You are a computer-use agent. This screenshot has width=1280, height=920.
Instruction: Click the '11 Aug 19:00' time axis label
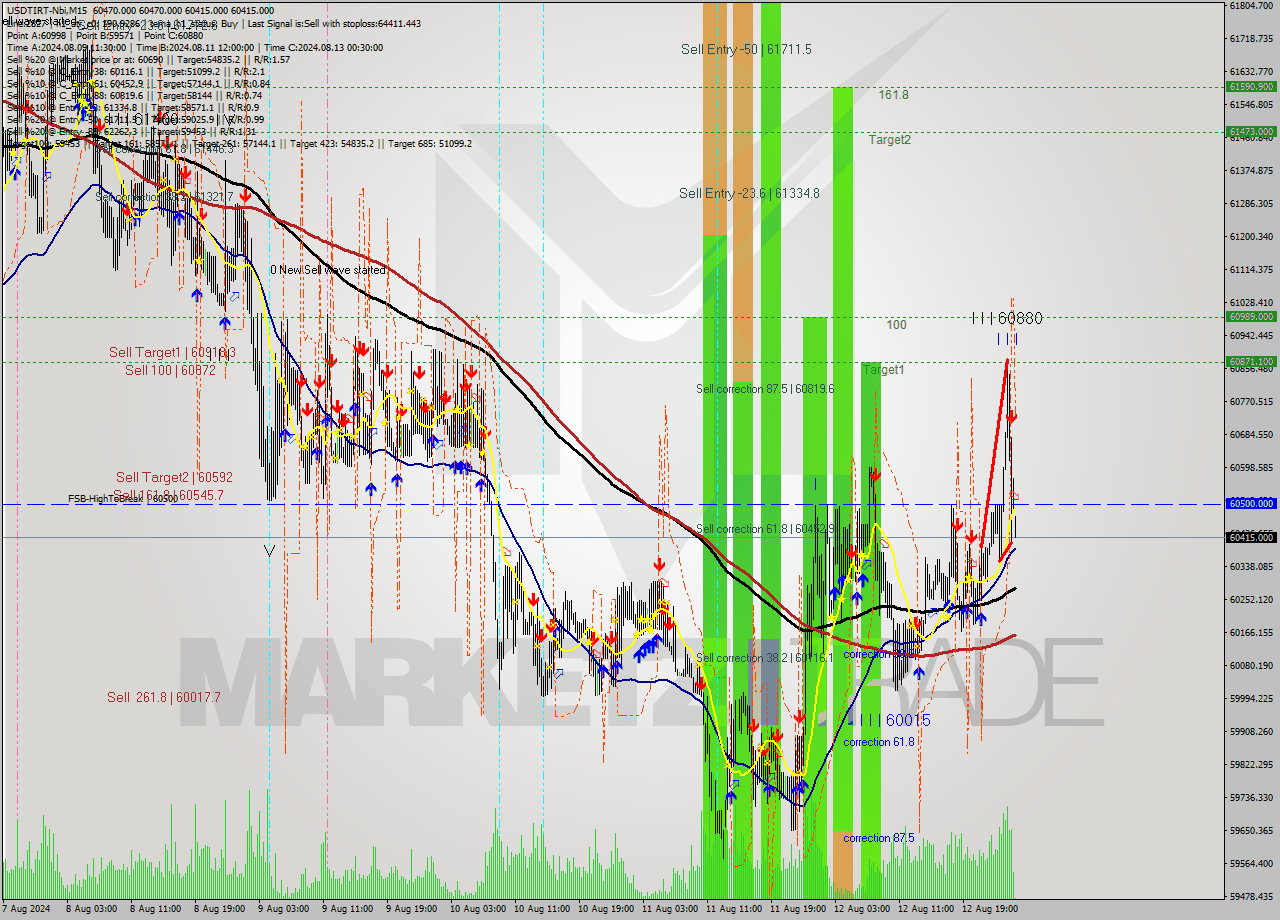coord(797,909)
